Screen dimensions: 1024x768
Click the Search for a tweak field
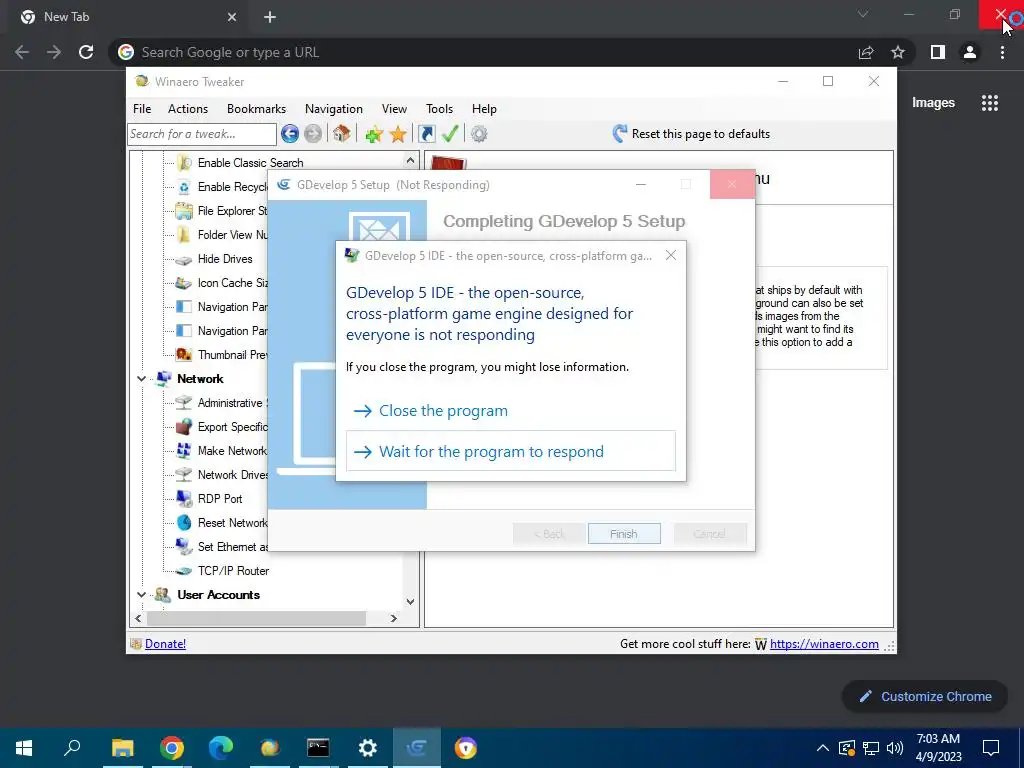[202, 134]
